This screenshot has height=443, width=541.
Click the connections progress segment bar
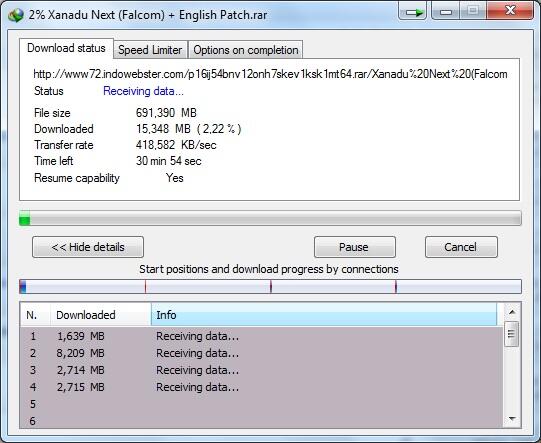[270, 287]
